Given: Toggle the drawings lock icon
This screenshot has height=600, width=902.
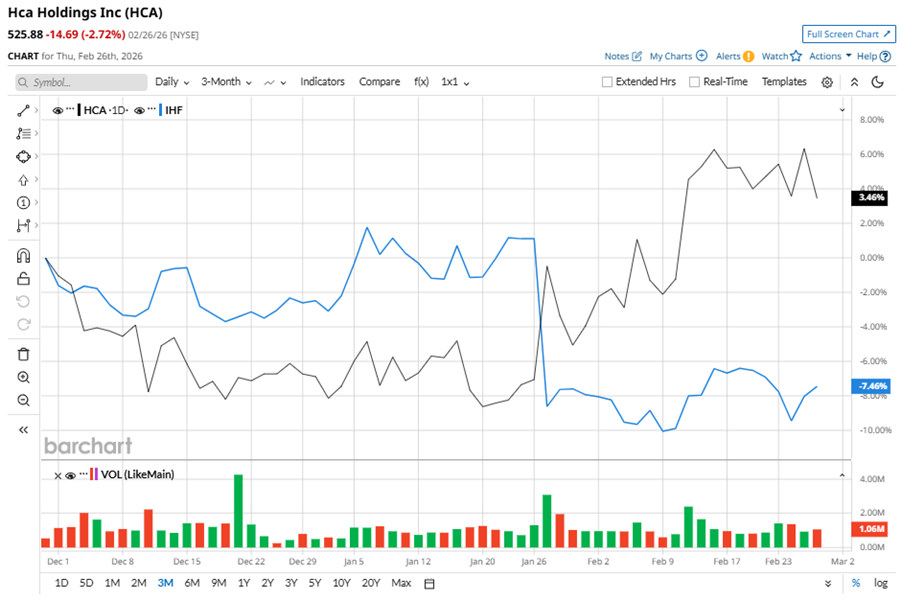Looking at the screenshot, I should 23,279.
